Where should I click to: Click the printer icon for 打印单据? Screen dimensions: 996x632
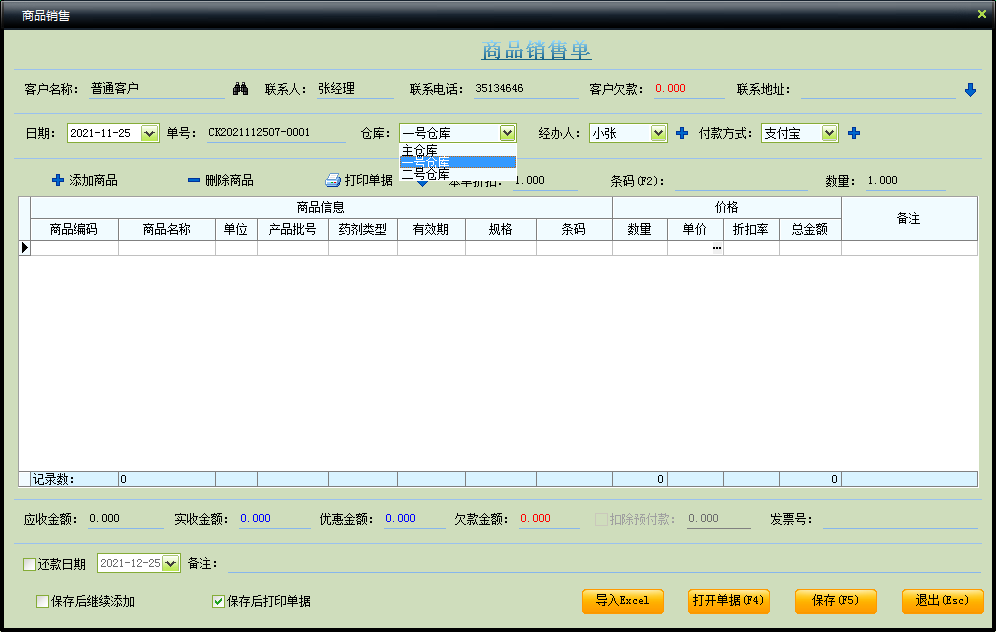333,180
